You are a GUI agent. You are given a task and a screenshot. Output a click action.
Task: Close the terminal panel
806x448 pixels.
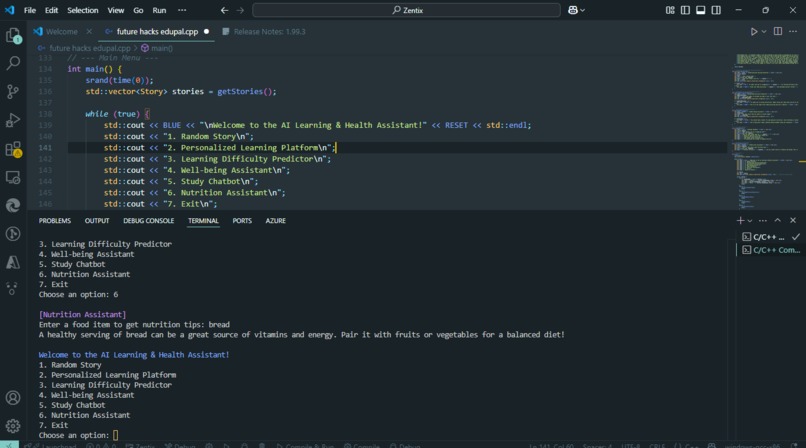pyautogui.click(x=793, y=220)
